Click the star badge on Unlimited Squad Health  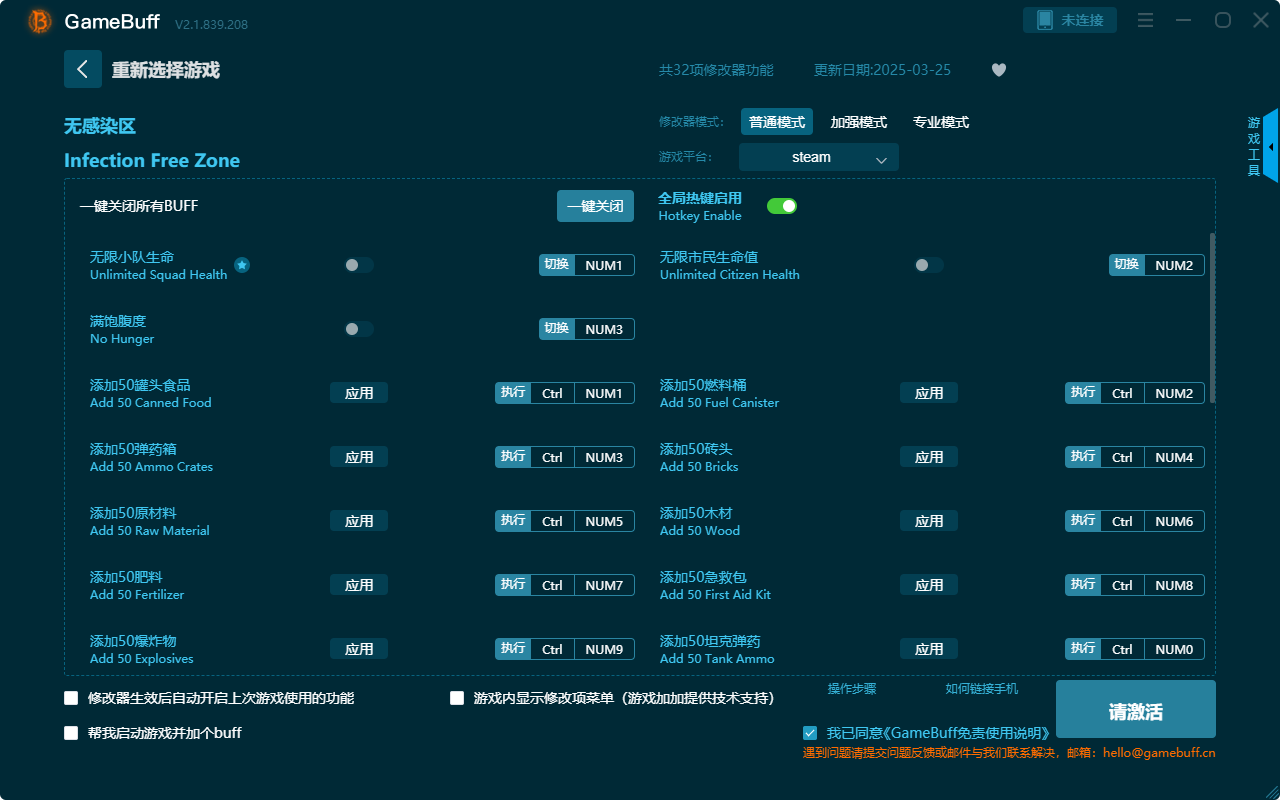(x=242, y=264)
